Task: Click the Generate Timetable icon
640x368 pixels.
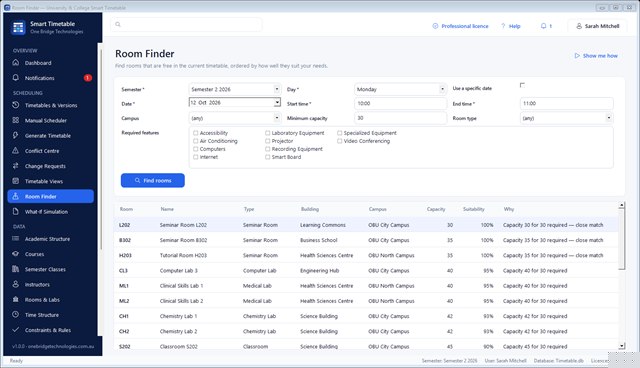Action: pyautogui.click(x=16, y=135)
